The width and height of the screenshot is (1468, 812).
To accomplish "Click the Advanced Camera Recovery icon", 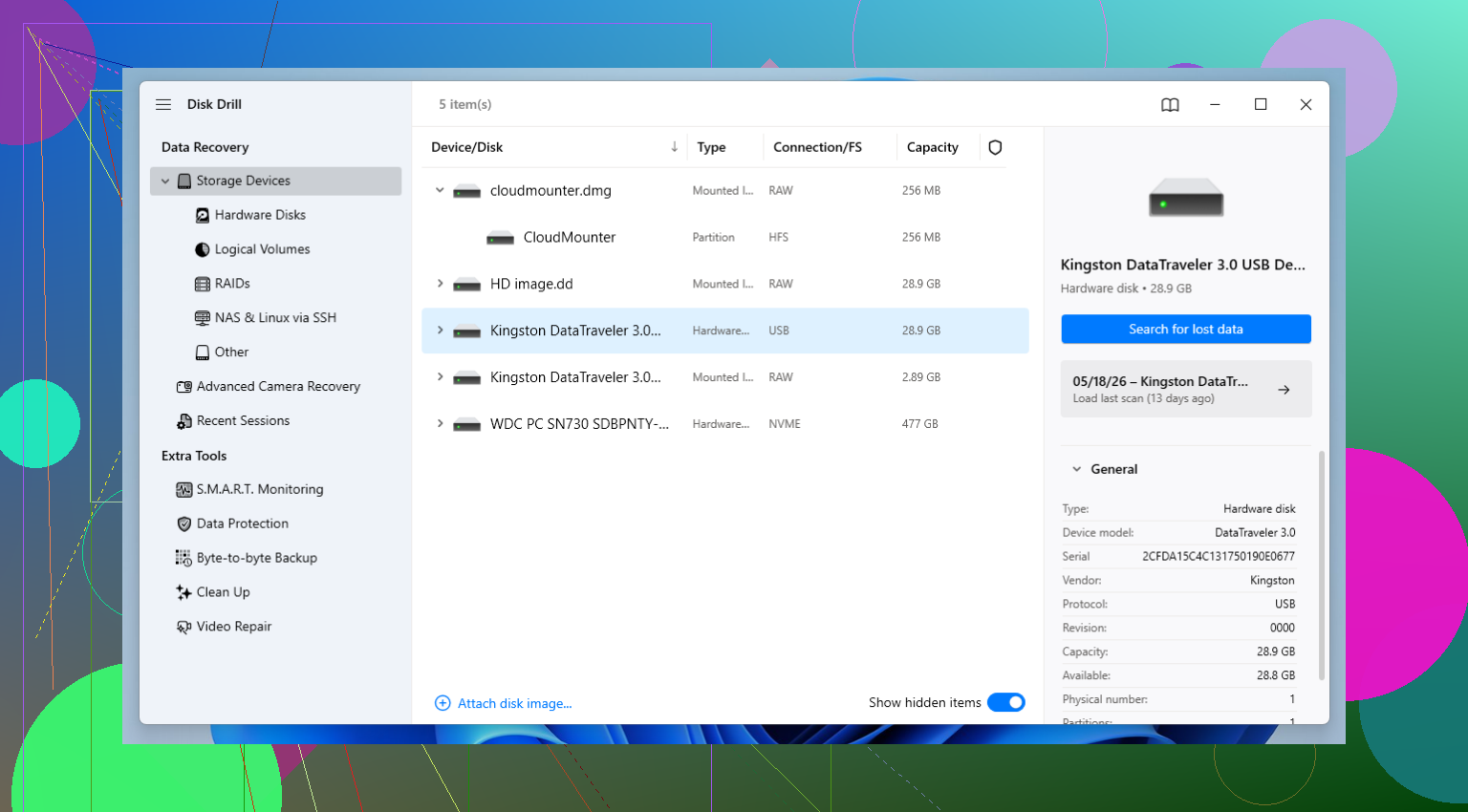I will tap(184, 387).
